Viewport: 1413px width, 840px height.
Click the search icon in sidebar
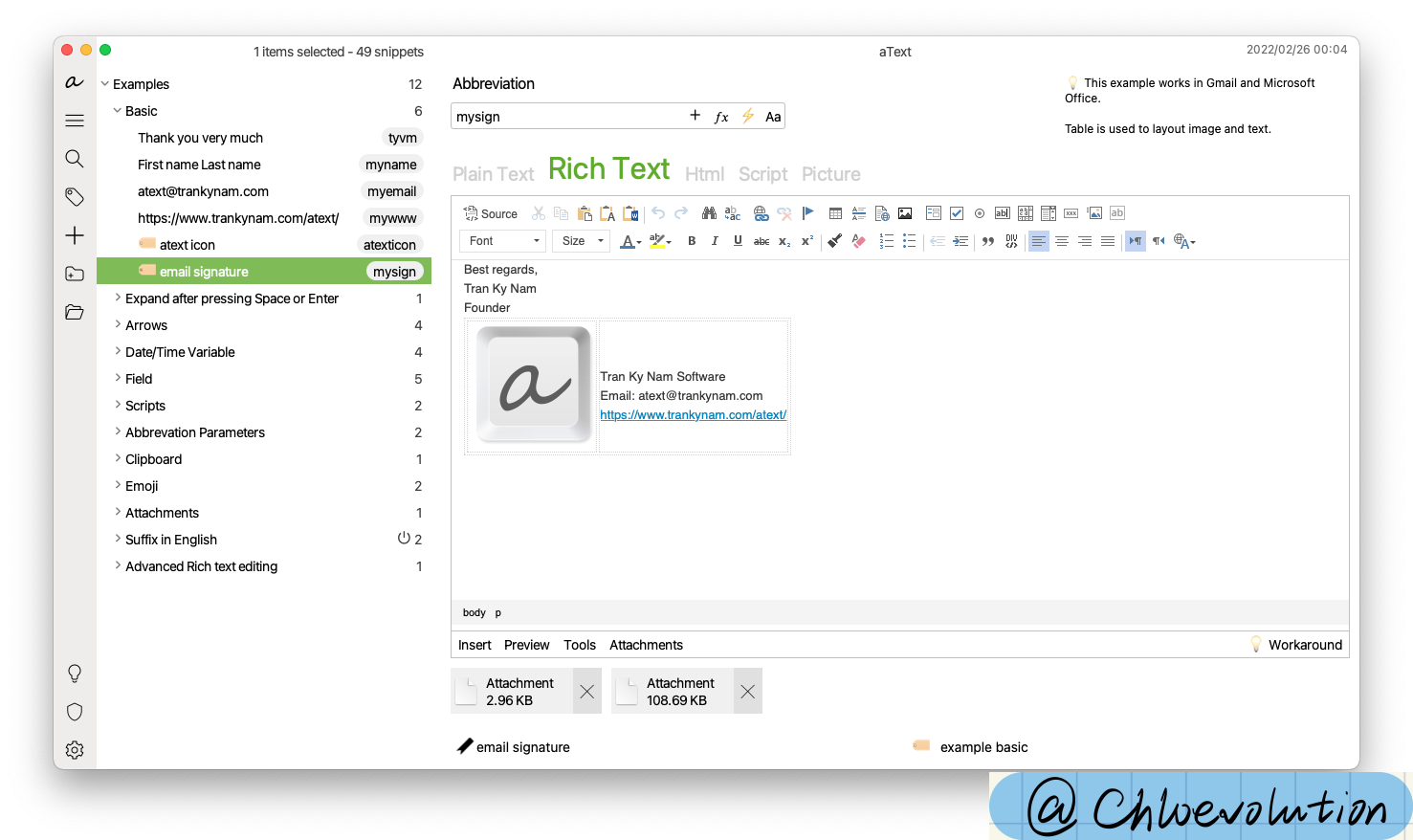point(75,159)
